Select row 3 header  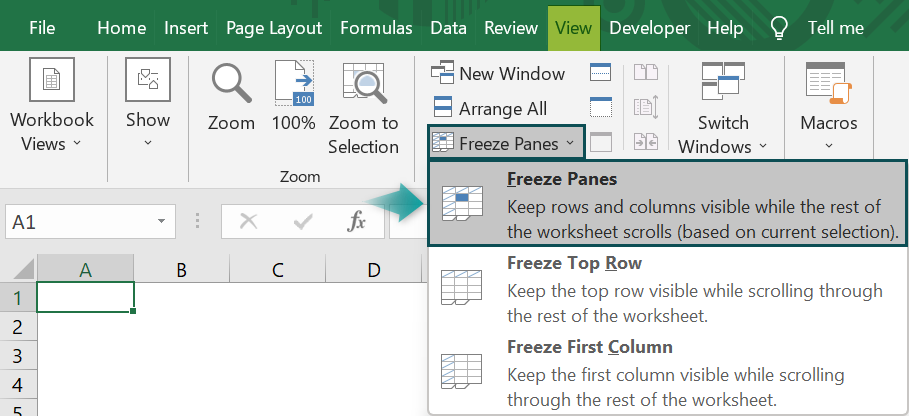pyautogui.click(x=18, y=356)
